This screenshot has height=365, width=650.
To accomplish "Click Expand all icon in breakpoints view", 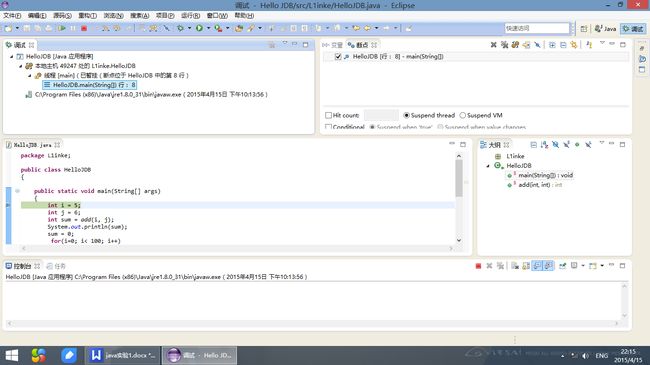I will tap(552, 45).
